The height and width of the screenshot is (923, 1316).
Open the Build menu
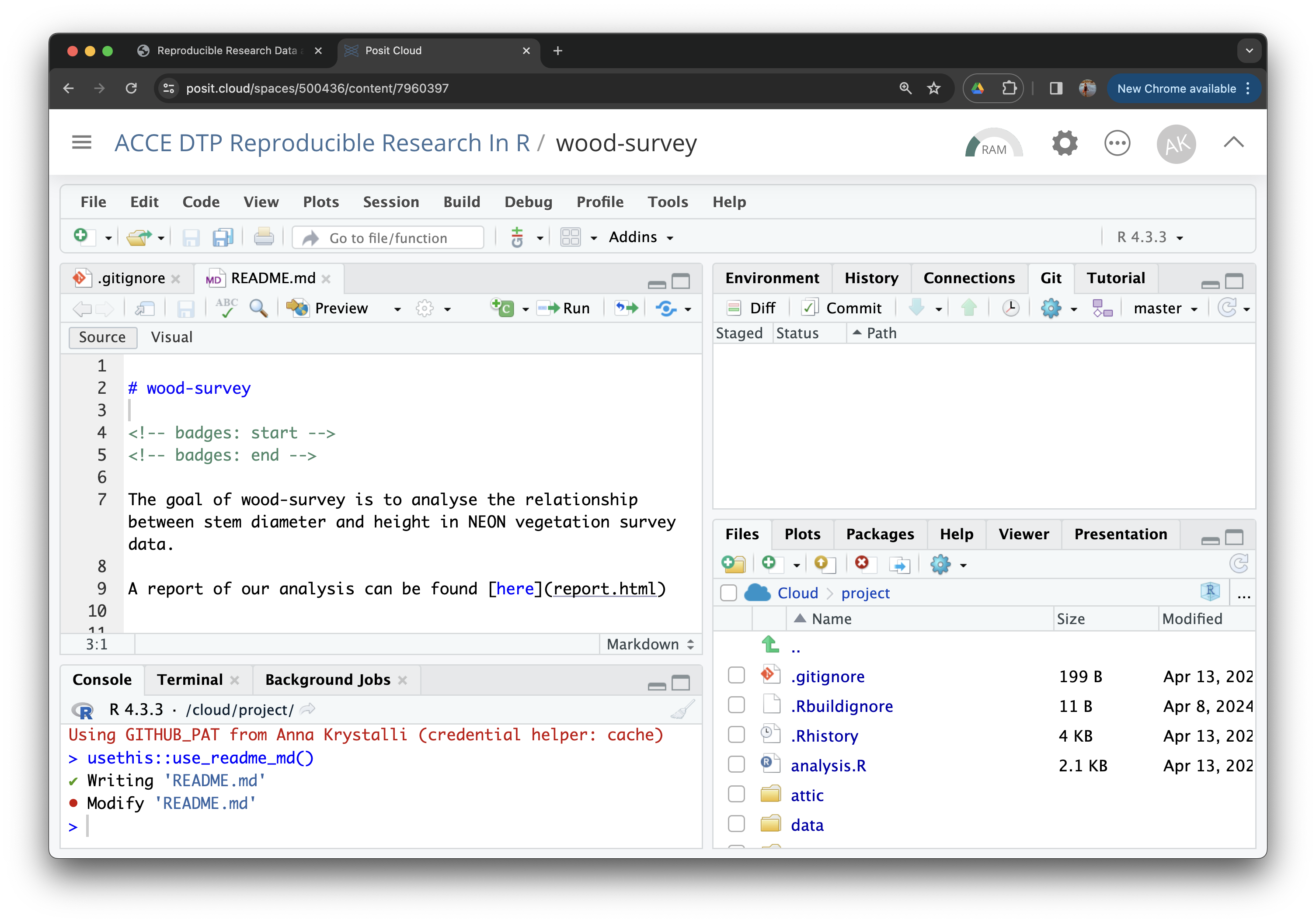click(x=461, y=202)
